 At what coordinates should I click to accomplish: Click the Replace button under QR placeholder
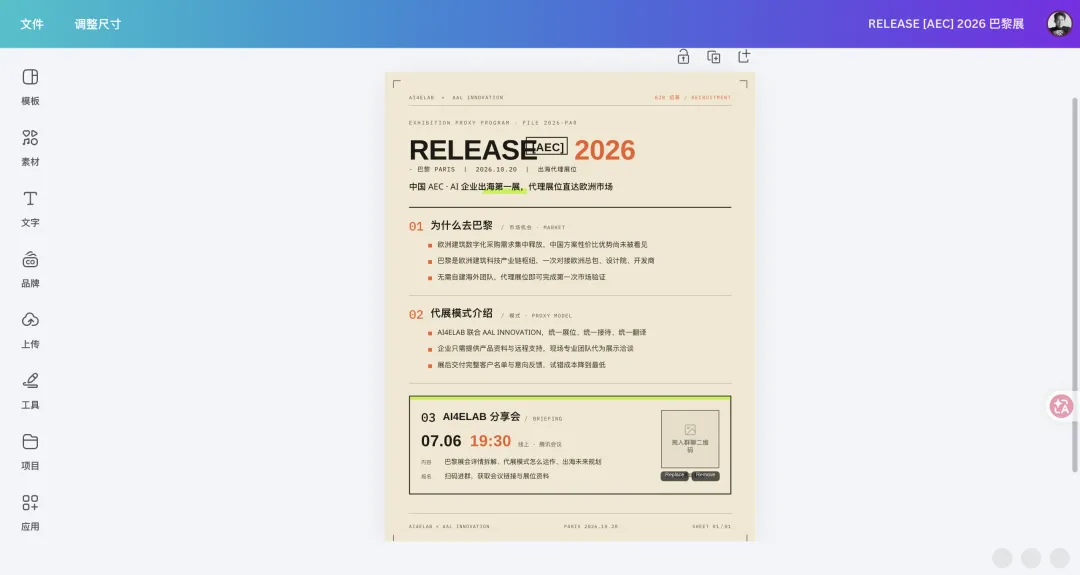click(x=674, y=475)
